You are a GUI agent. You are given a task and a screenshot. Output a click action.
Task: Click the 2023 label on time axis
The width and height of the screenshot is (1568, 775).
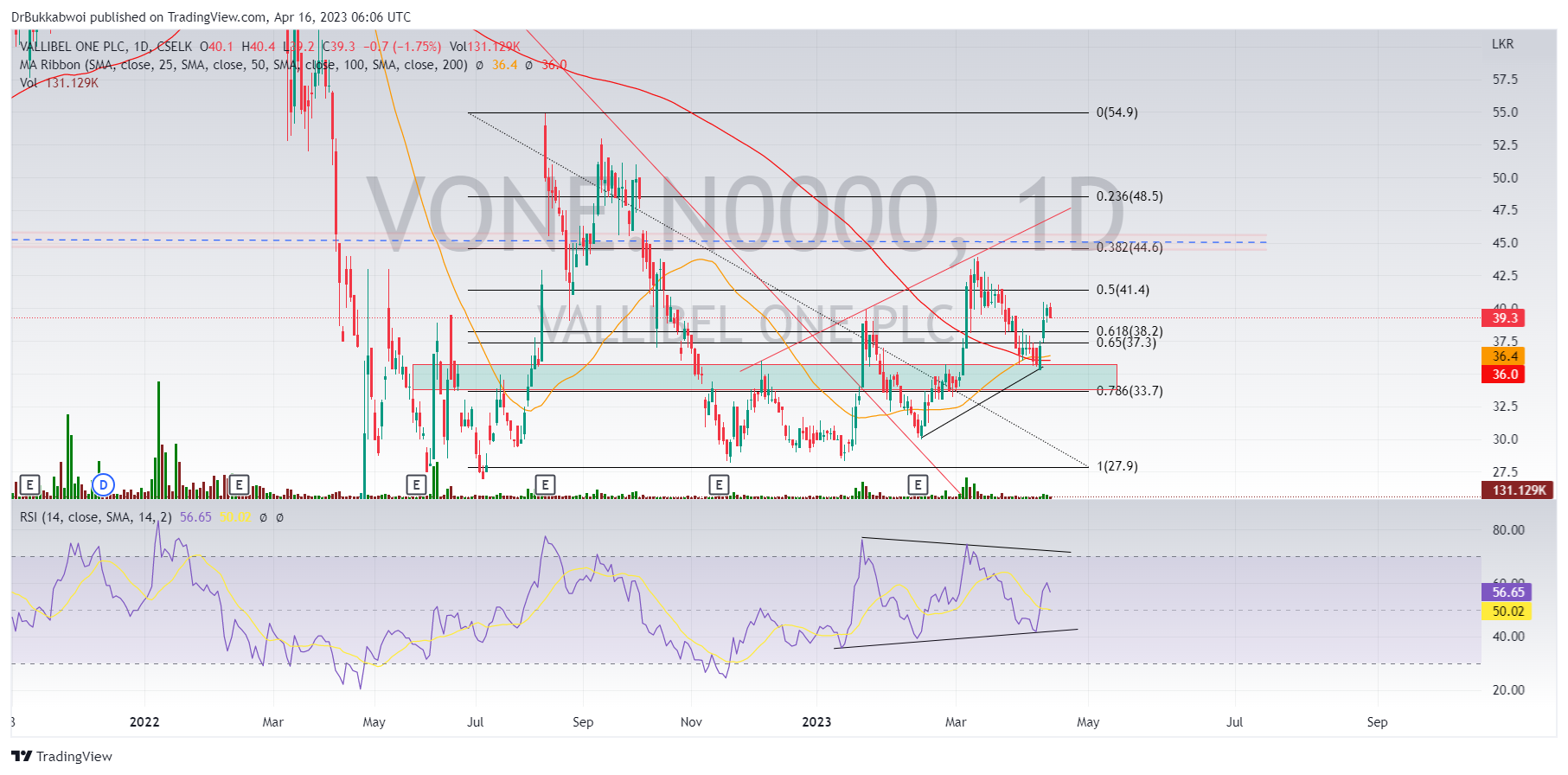[816, 722]
